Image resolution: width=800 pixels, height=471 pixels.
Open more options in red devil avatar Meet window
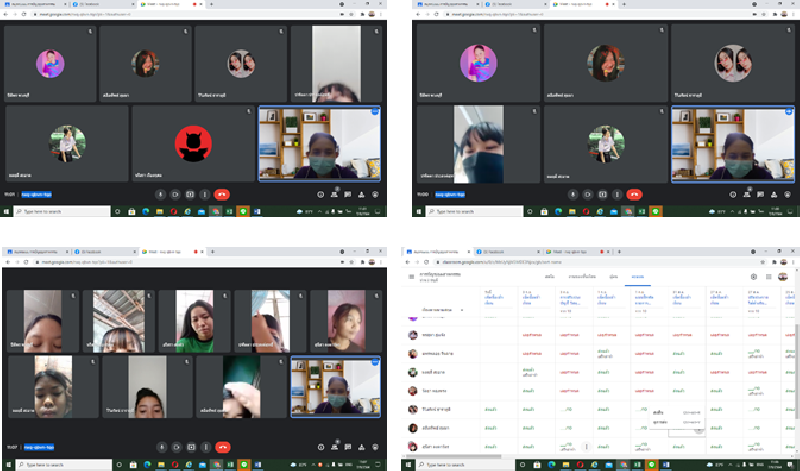(205, 194)
